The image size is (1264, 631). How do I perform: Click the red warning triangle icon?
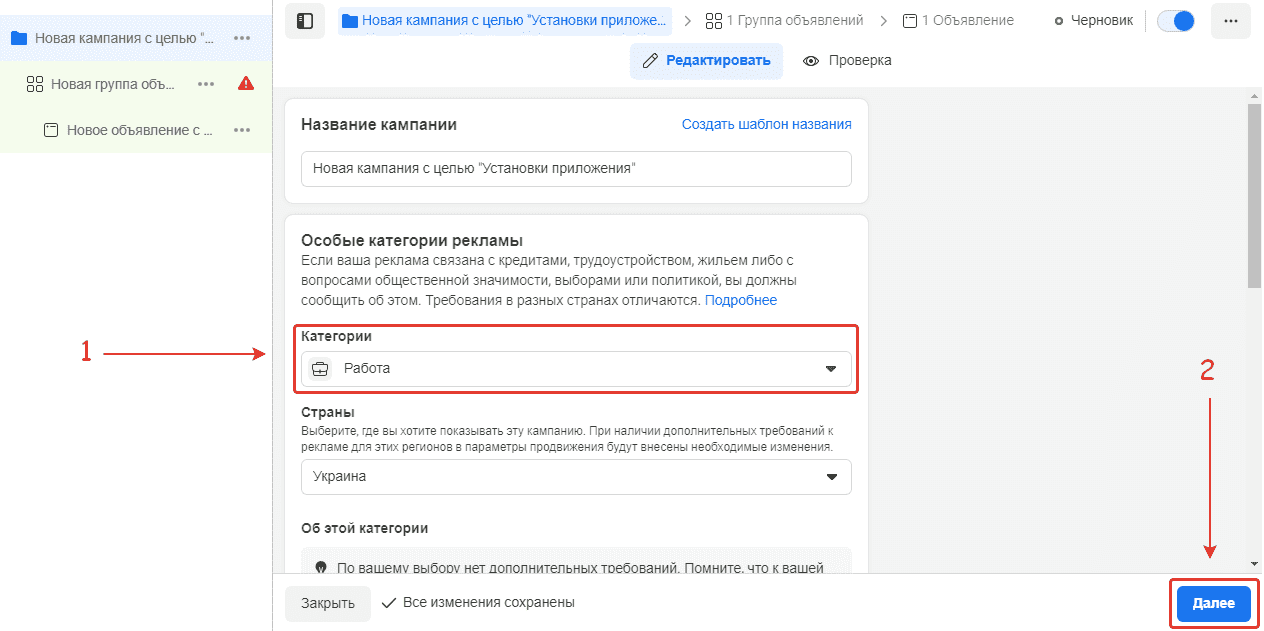[x=246, y=84]
